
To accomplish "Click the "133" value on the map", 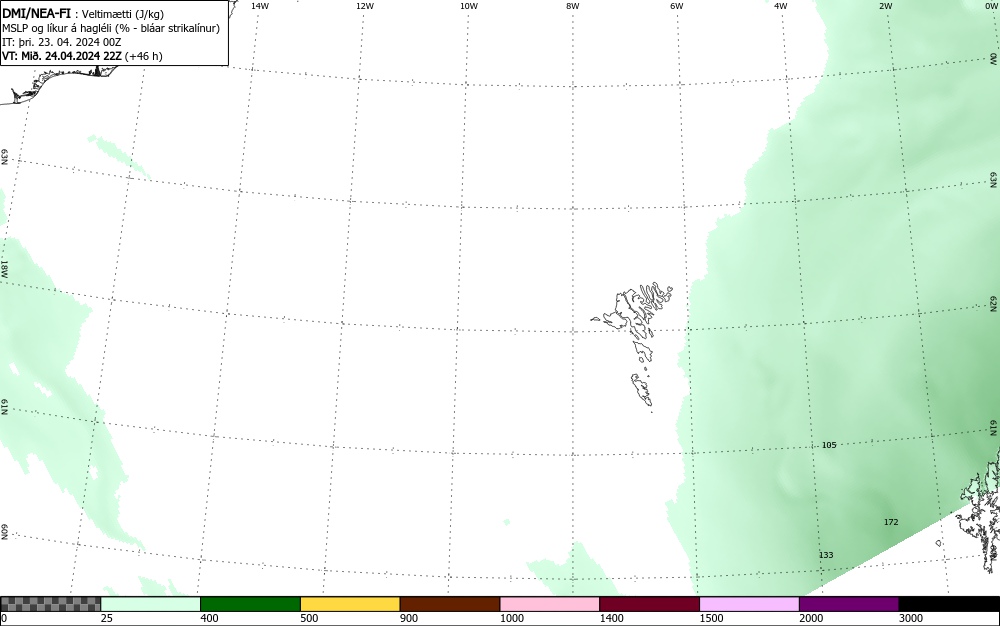I will 826,555.
